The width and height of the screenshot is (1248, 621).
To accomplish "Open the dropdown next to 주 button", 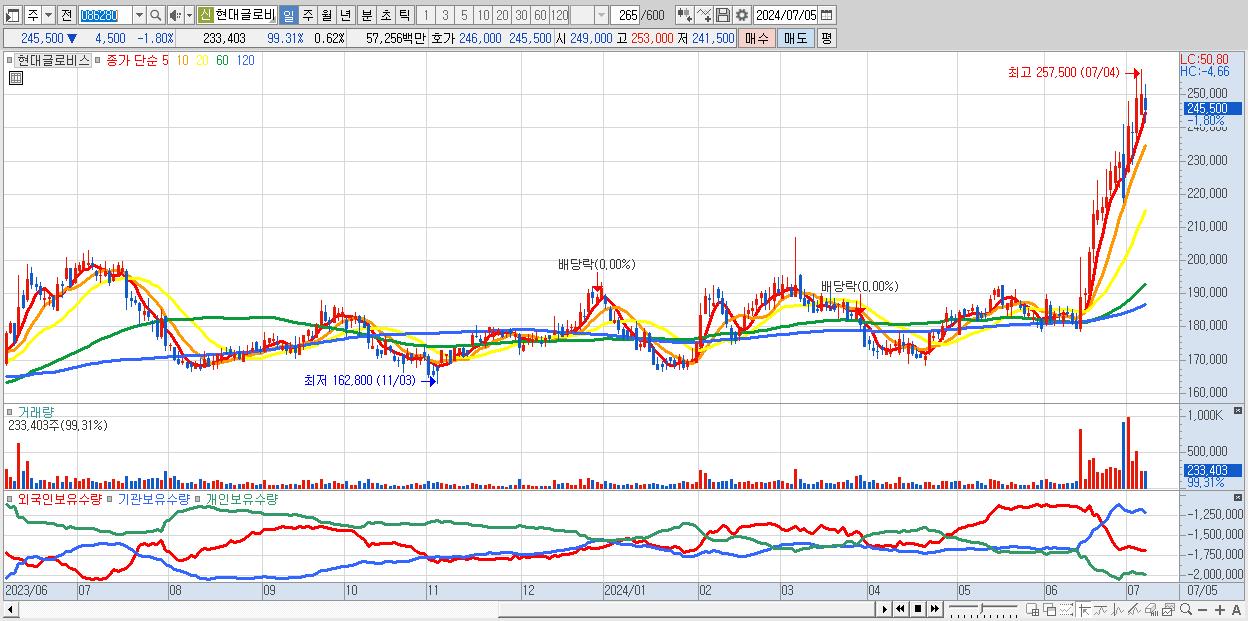I will coord(48,15).
